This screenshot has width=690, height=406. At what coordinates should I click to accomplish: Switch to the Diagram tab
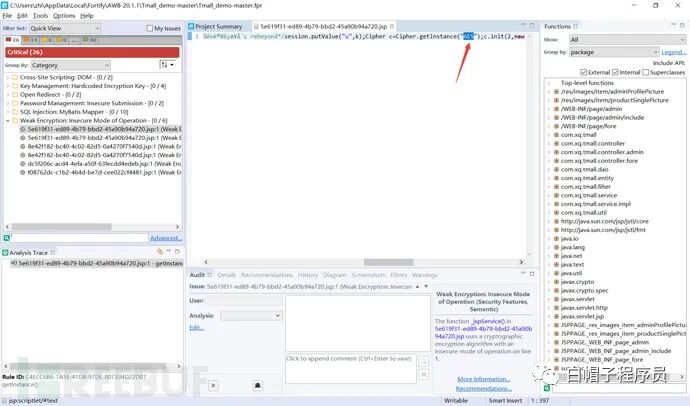point(334,275)
